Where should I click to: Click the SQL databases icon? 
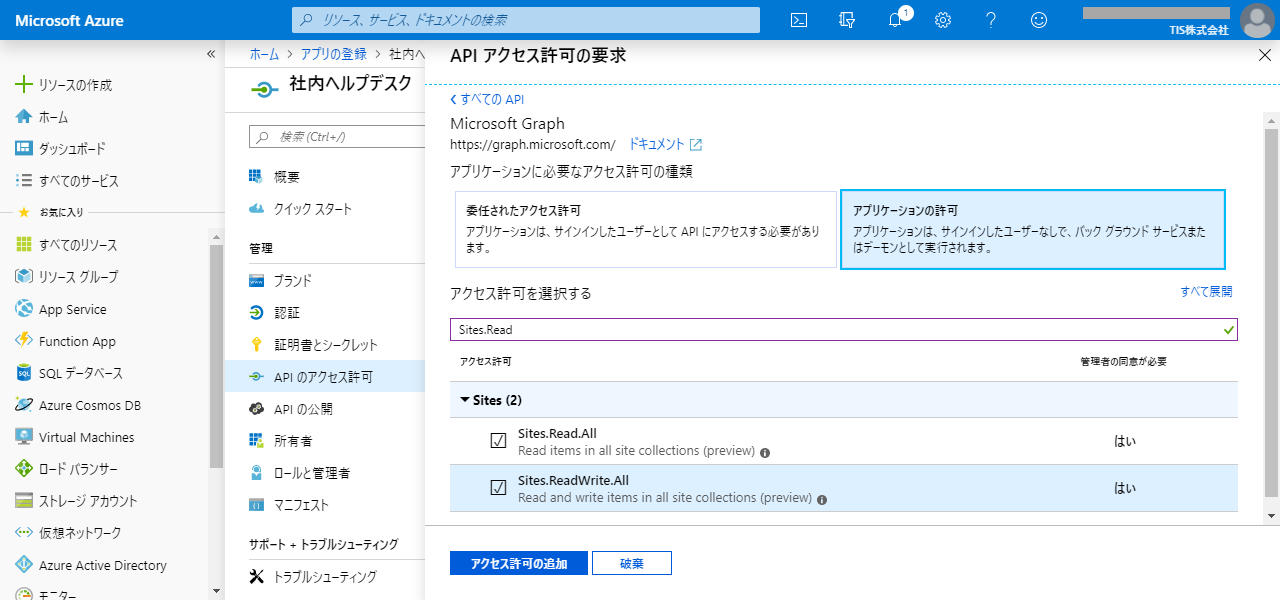click(24, 373)
